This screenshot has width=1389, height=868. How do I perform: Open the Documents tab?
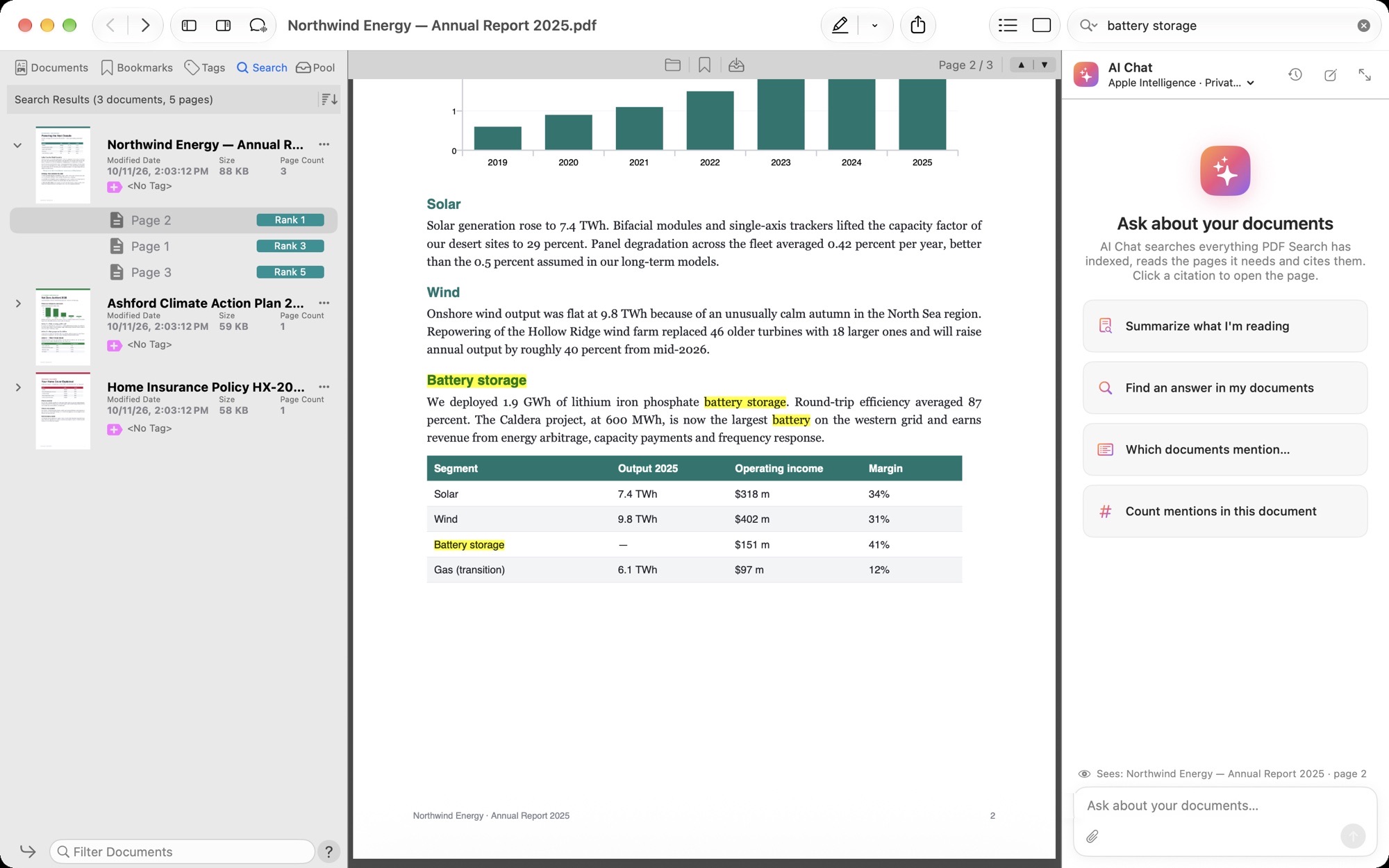[x=51, y=67]
